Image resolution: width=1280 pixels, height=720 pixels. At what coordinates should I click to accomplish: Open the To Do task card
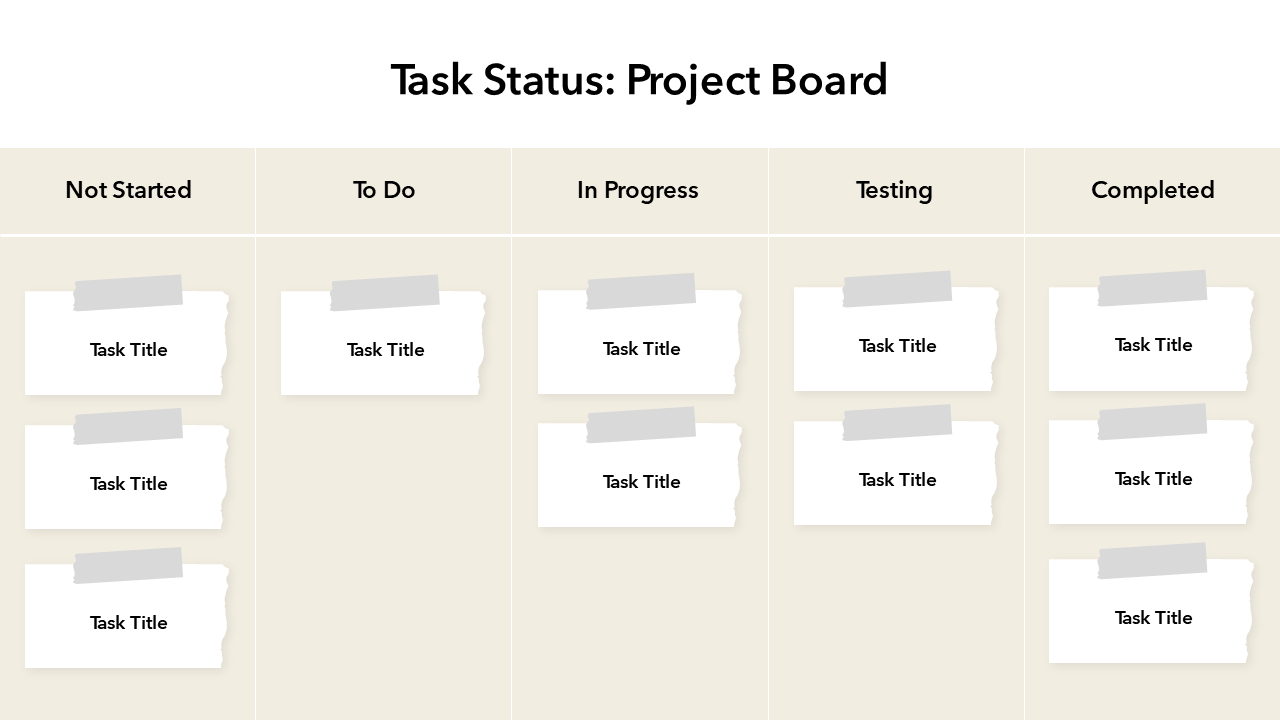[x=384, y=350]
